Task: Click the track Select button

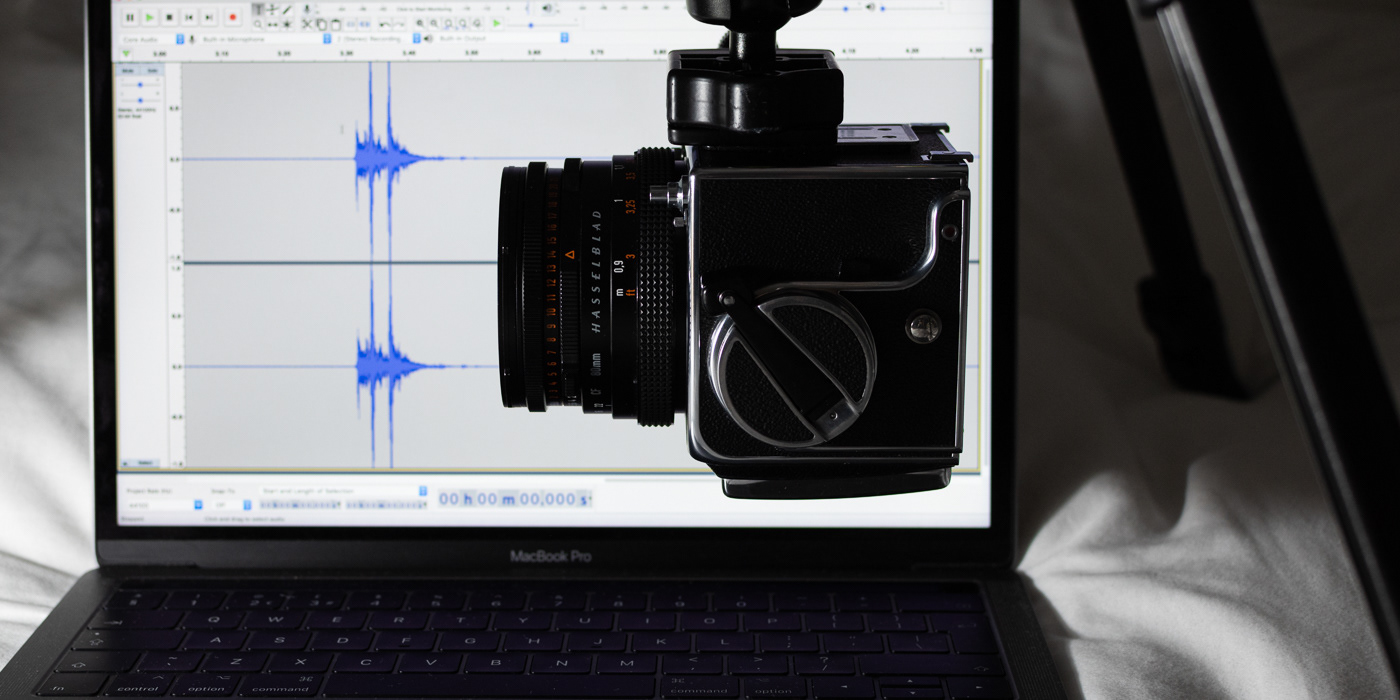Action: [143, 463]
